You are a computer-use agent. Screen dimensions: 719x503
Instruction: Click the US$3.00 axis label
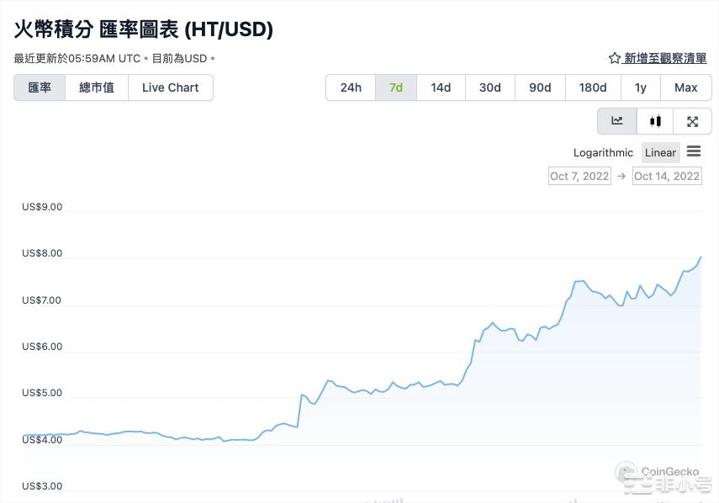pyautogui.click(x=42, y=486)
